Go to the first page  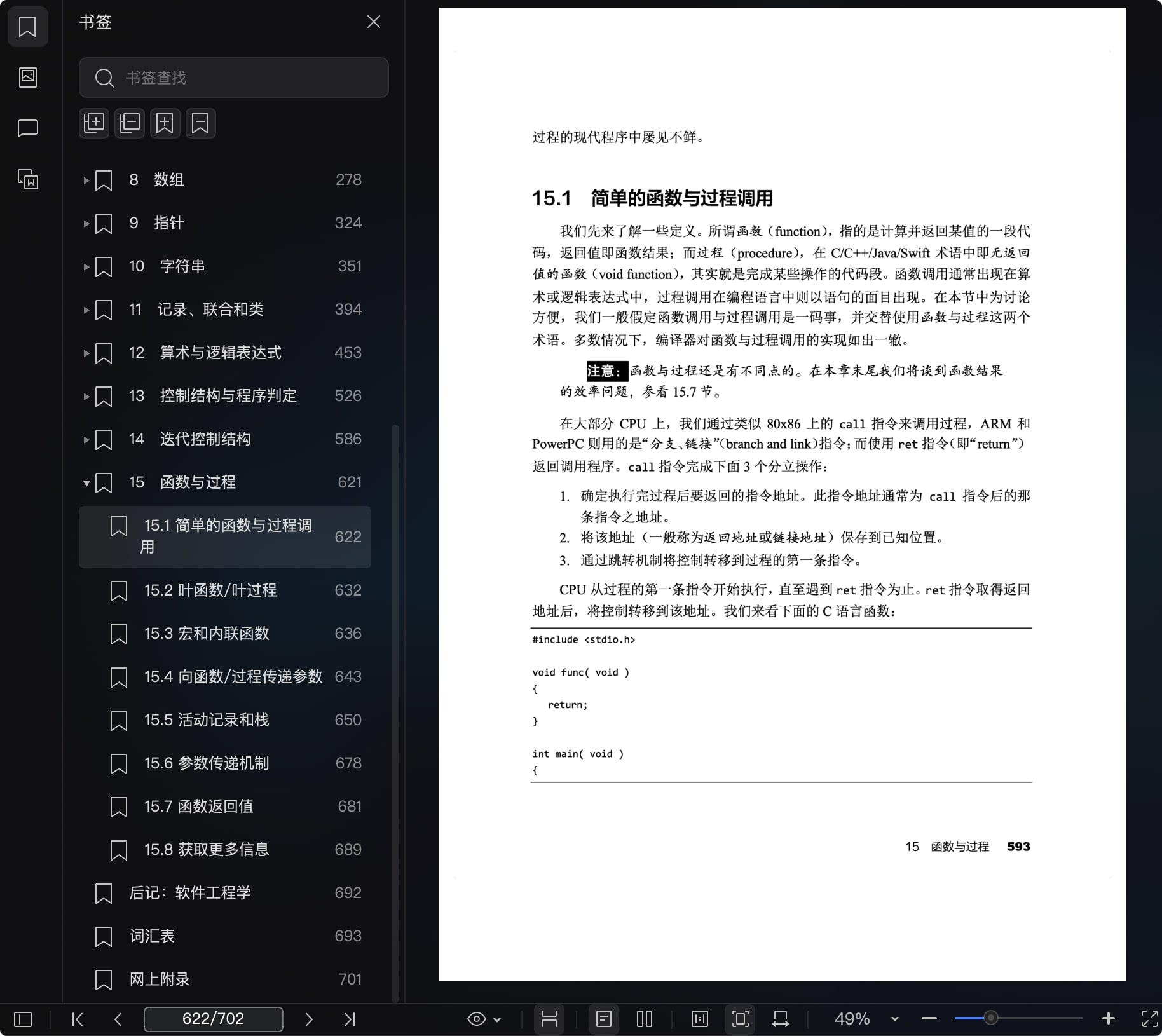(78, 1019)
